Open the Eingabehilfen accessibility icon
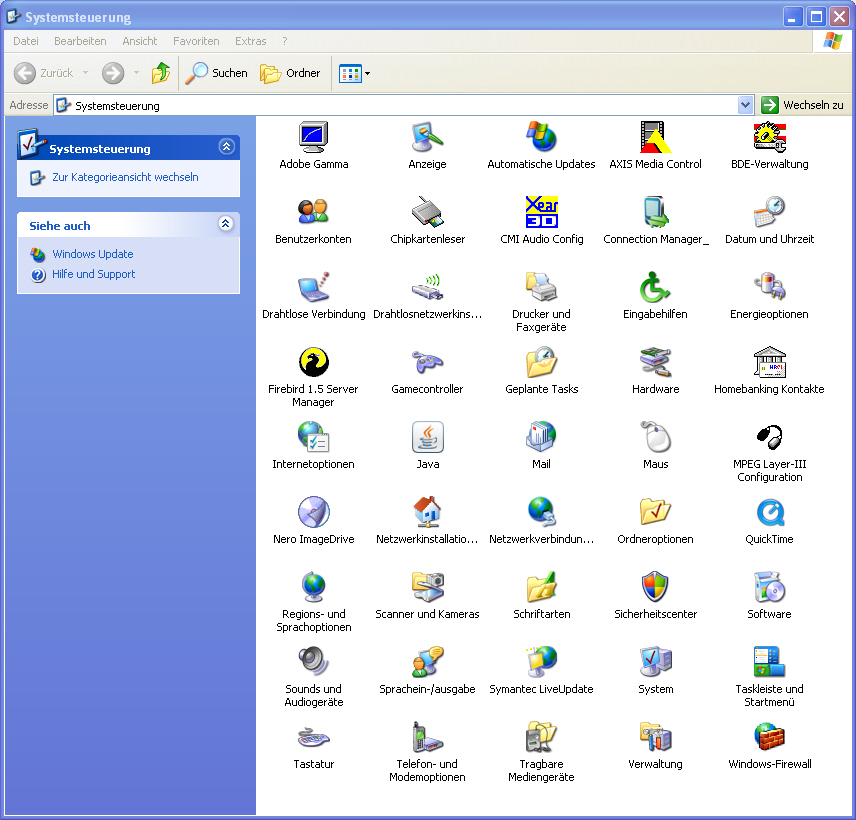Screen dimensions: 856x820 click(655, 287)
